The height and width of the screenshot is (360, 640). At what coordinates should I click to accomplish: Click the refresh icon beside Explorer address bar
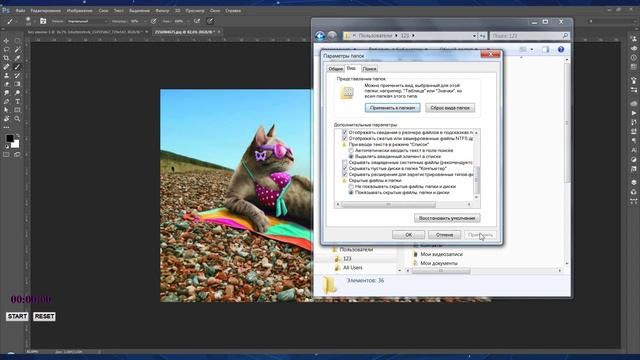pyautogui.click(x=483, y=36)
